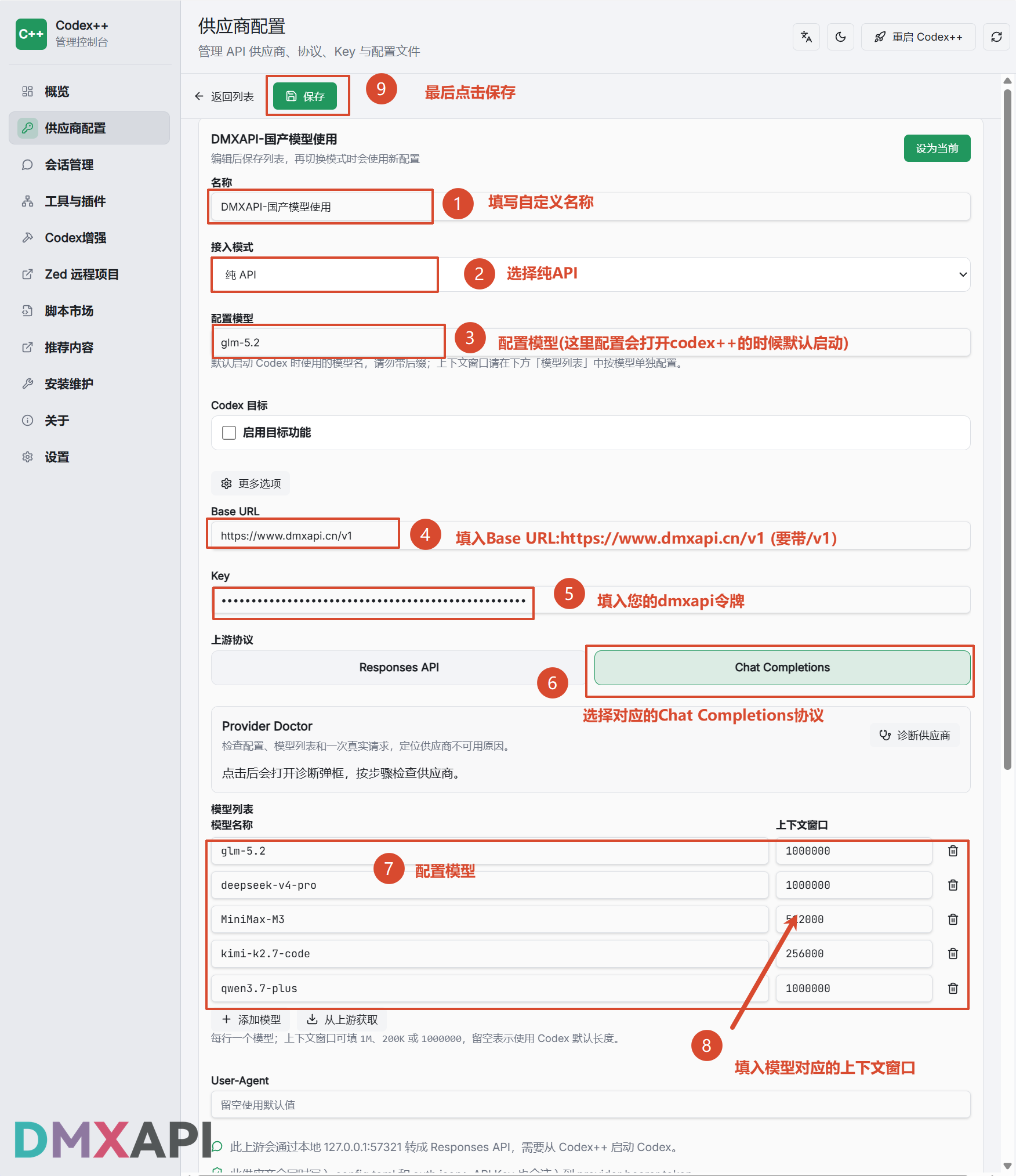Image resolution: width=1016 pixels, height=1176 pixels.
Task: Focus the Base URL input field
Action: [590, 535]
